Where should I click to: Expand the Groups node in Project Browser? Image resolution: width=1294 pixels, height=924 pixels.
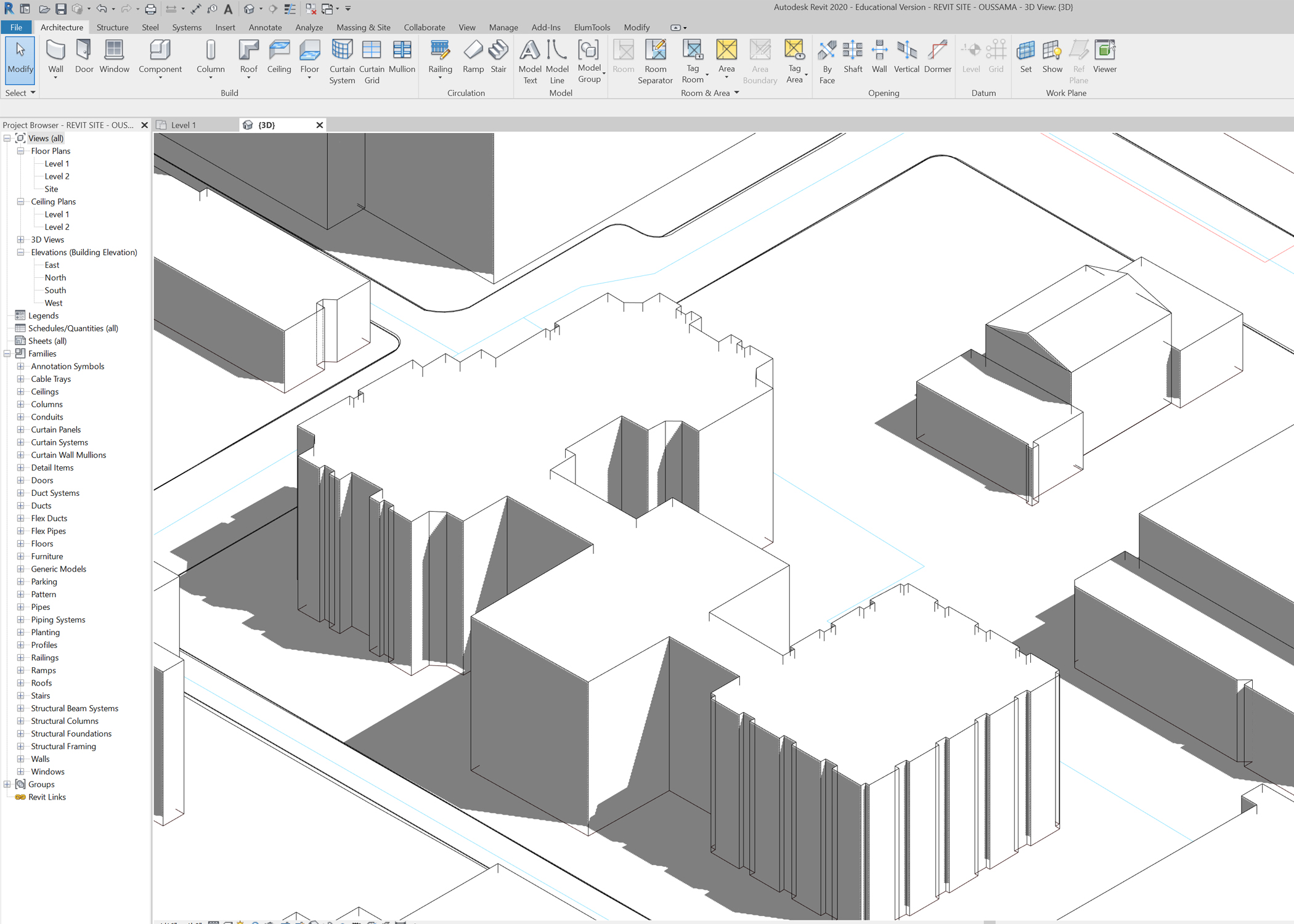(7, 784)
